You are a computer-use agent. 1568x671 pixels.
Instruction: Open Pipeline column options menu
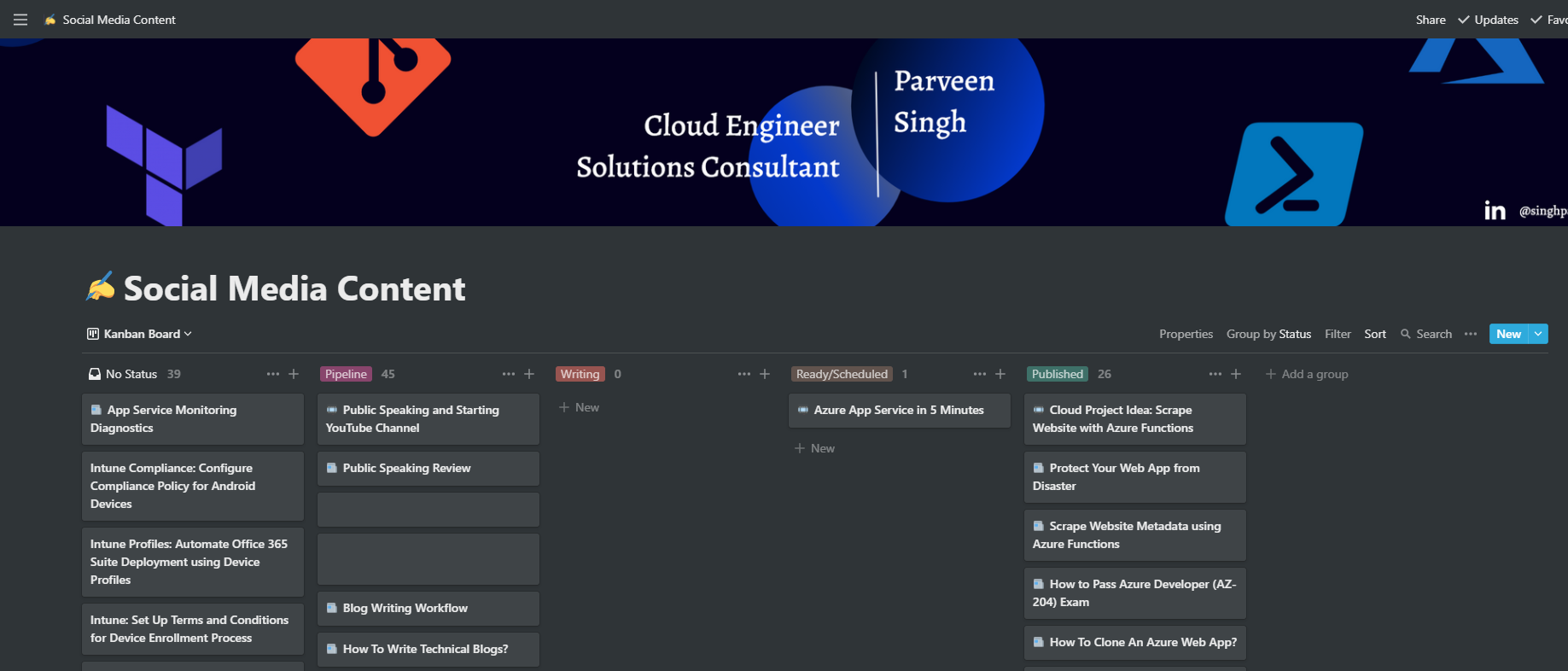coord(509,374)
